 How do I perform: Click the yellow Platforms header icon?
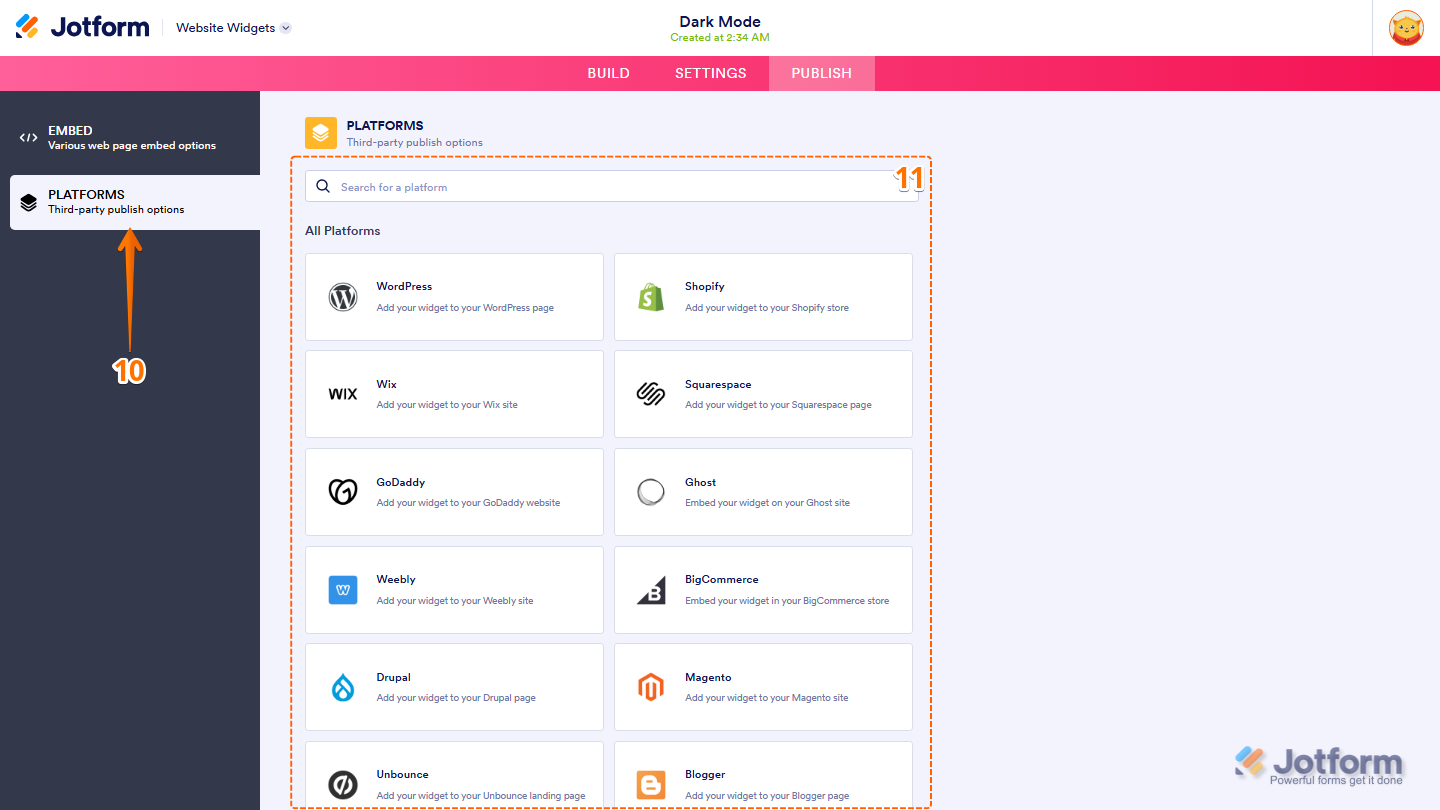coord(321,133)
